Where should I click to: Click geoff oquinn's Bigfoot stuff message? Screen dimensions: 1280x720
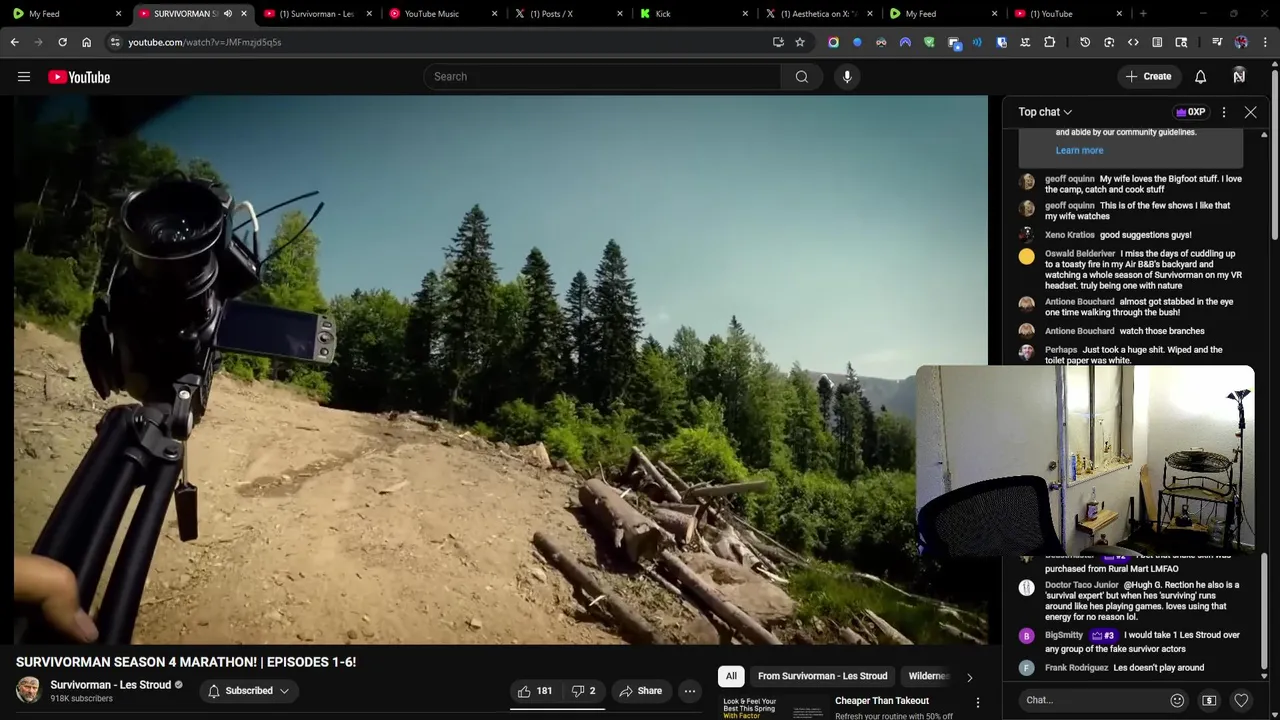click(x=1143, y=184)
